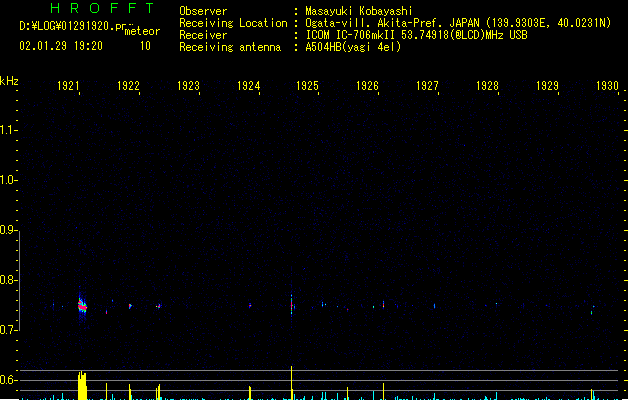This screenshot has height=400, width=629.
Task: Click the small echo at 1924
Action: click(x=250, y=305)
